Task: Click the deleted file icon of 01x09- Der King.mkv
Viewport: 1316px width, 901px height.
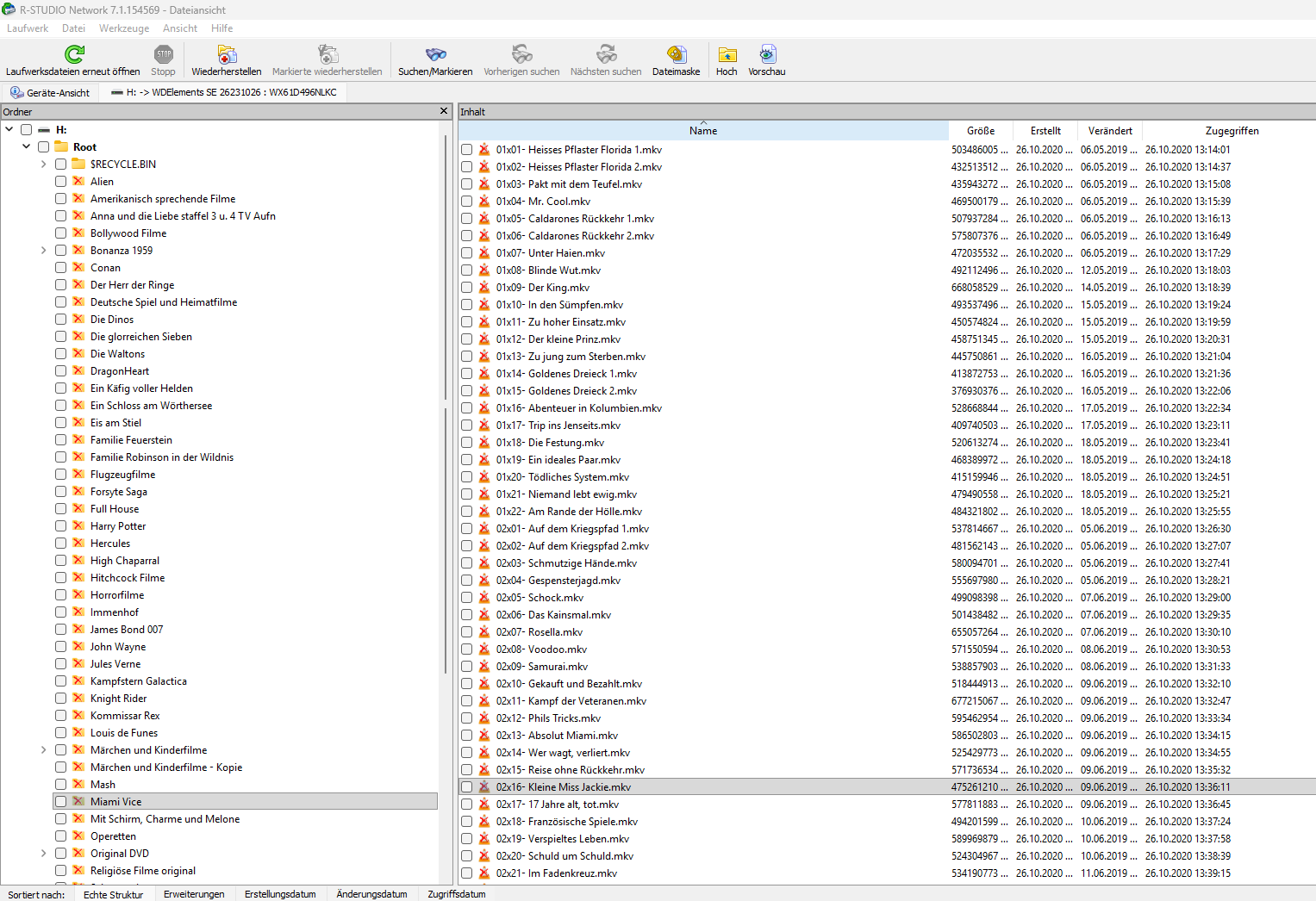Action: 484,287
